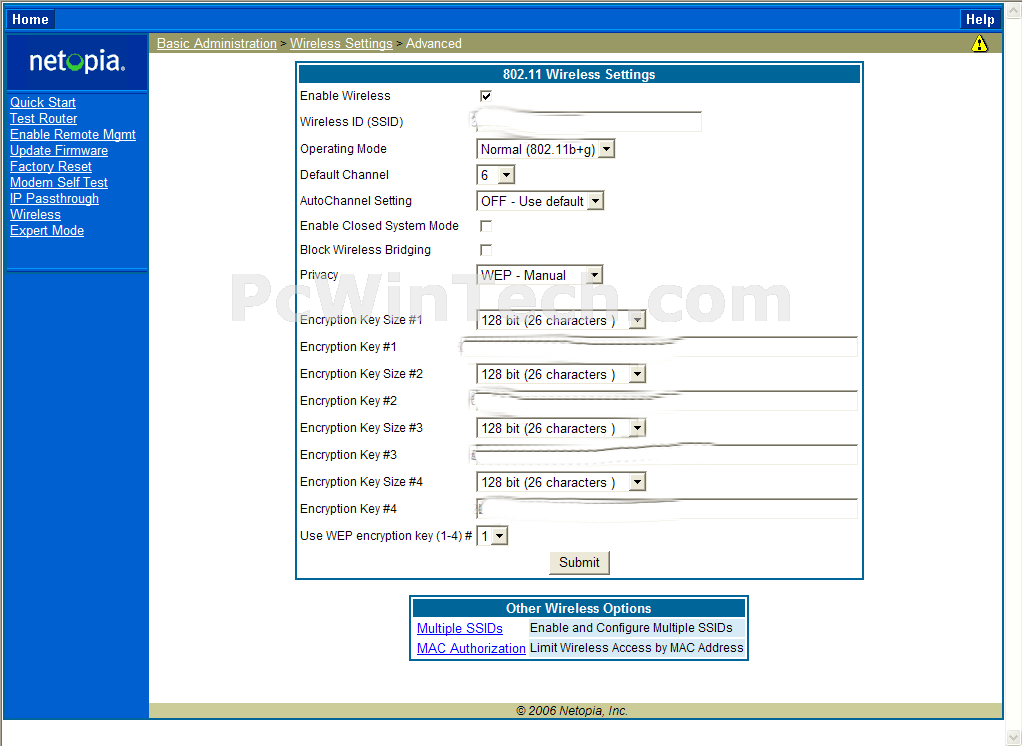1022x746 pixels.
Task: Click the Home menu item
Action: pyautogui.click(x=30, y=20)
